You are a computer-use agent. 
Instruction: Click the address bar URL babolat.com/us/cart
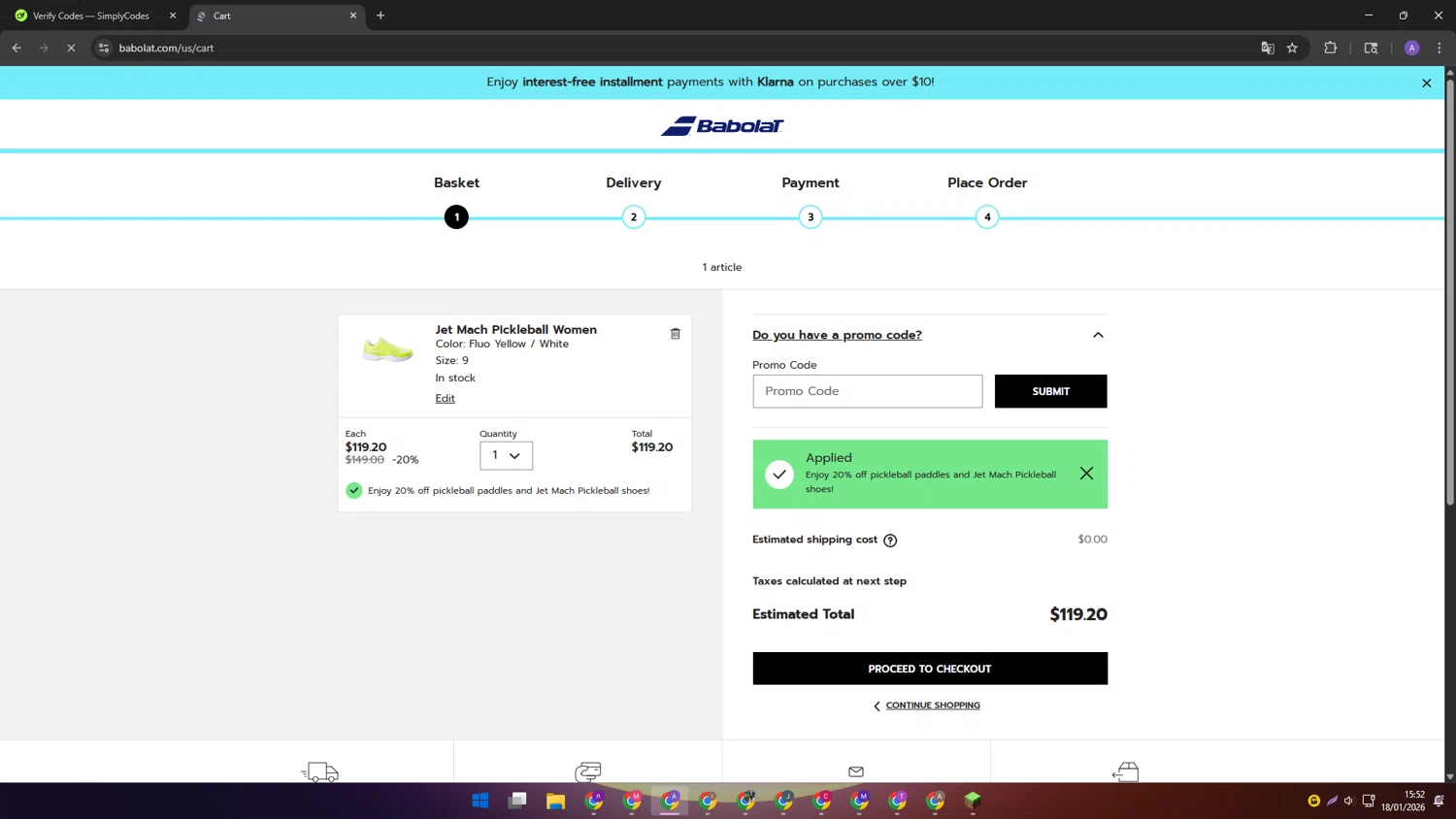pos(166,48)
